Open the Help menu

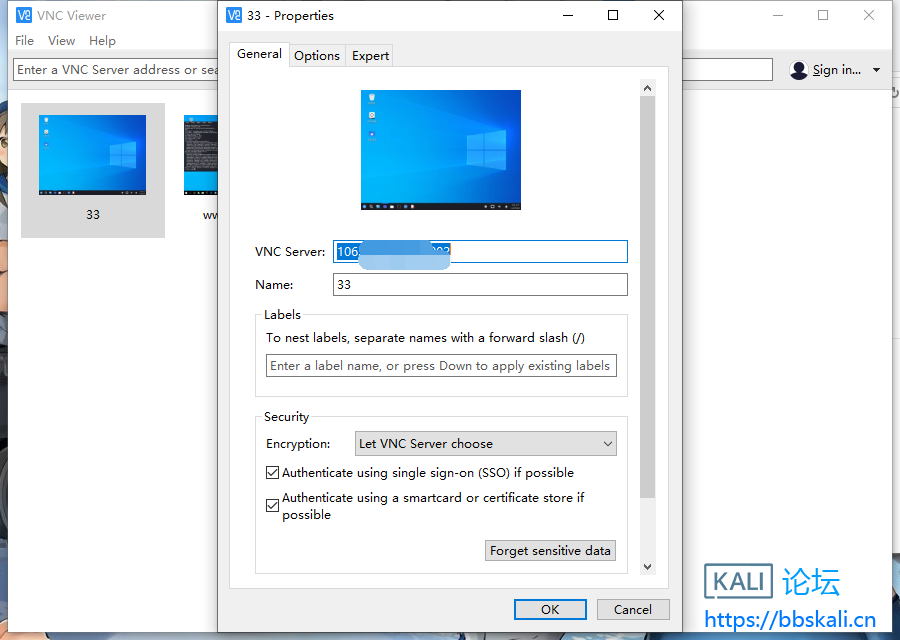tap(102, 40)
